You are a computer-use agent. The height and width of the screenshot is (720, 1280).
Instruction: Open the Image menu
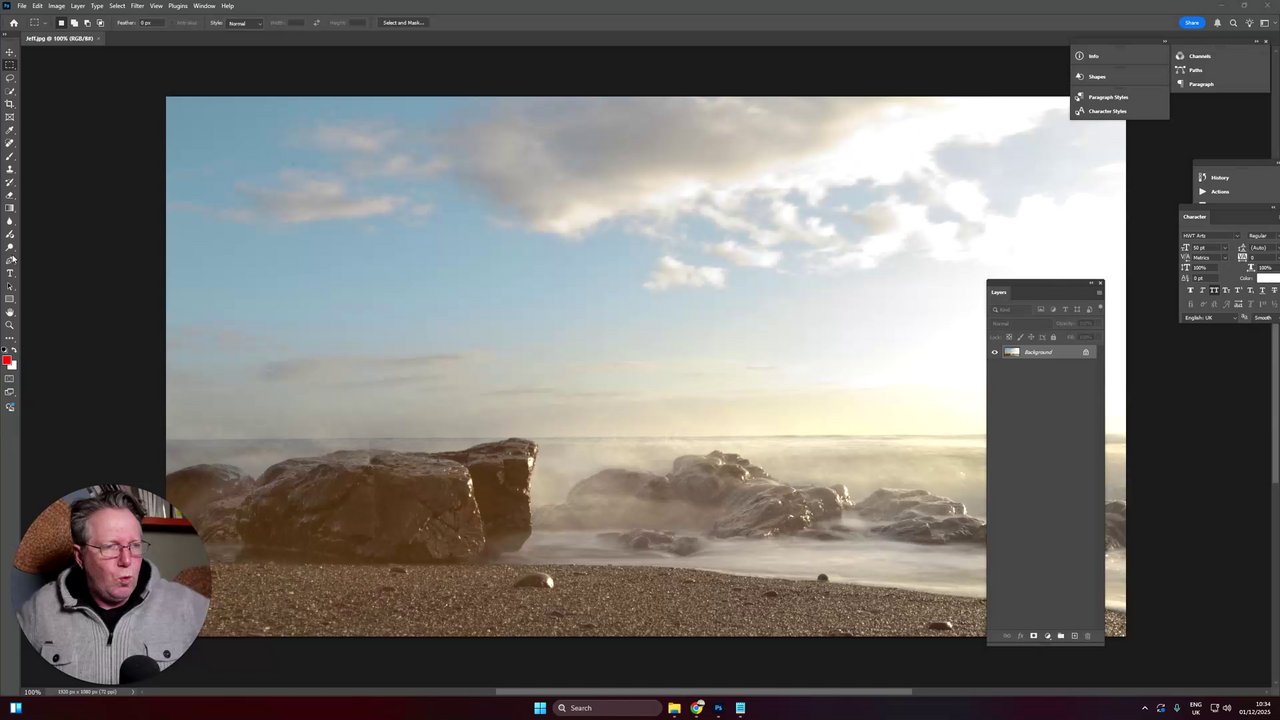point(57,6)
